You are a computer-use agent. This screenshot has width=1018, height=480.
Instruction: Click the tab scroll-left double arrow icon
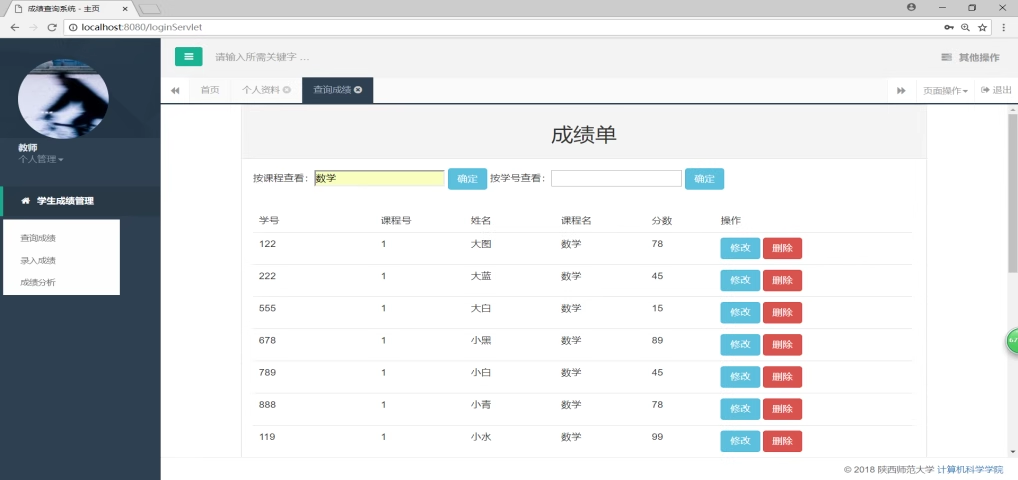tap(175, 90)
